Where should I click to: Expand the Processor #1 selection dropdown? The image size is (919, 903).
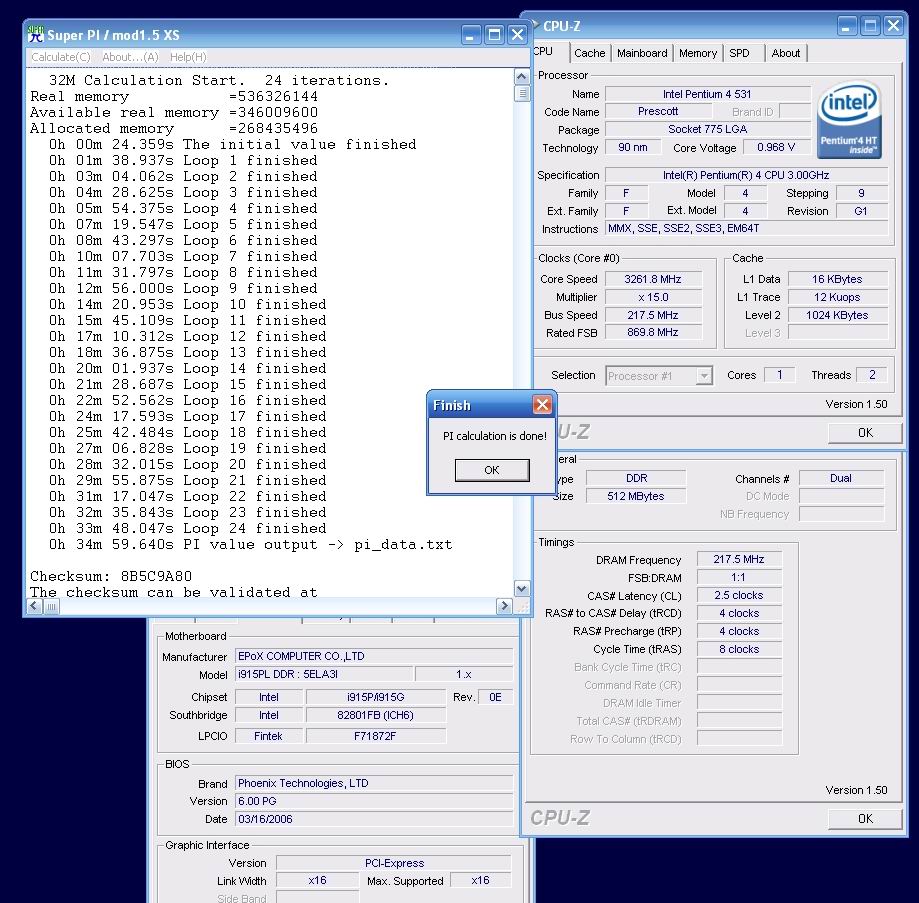(704, 376)
